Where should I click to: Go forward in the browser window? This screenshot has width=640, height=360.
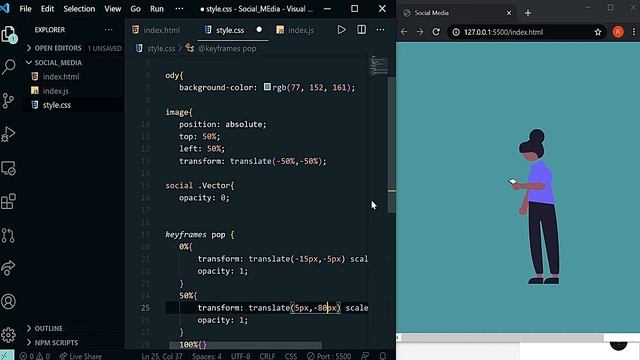pos(420,32)
